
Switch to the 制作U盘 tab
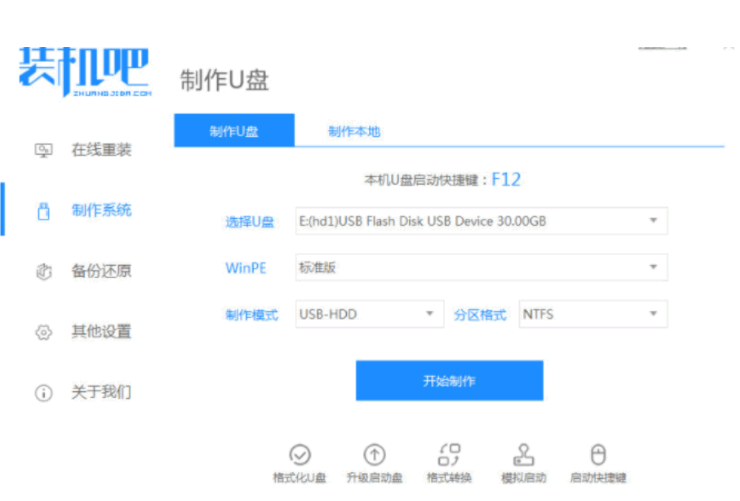click(x=234, y=130)
